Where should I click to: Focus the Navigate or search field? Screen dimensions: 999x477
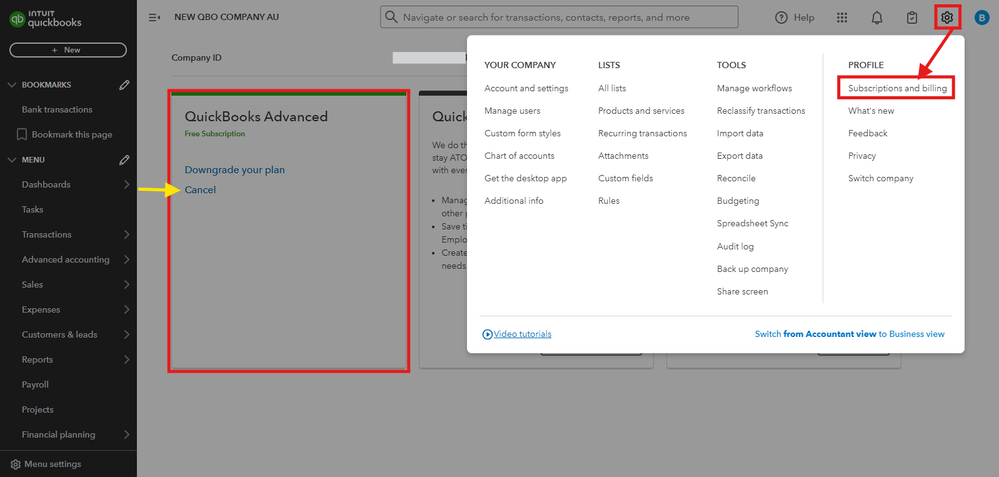[559, 17]
